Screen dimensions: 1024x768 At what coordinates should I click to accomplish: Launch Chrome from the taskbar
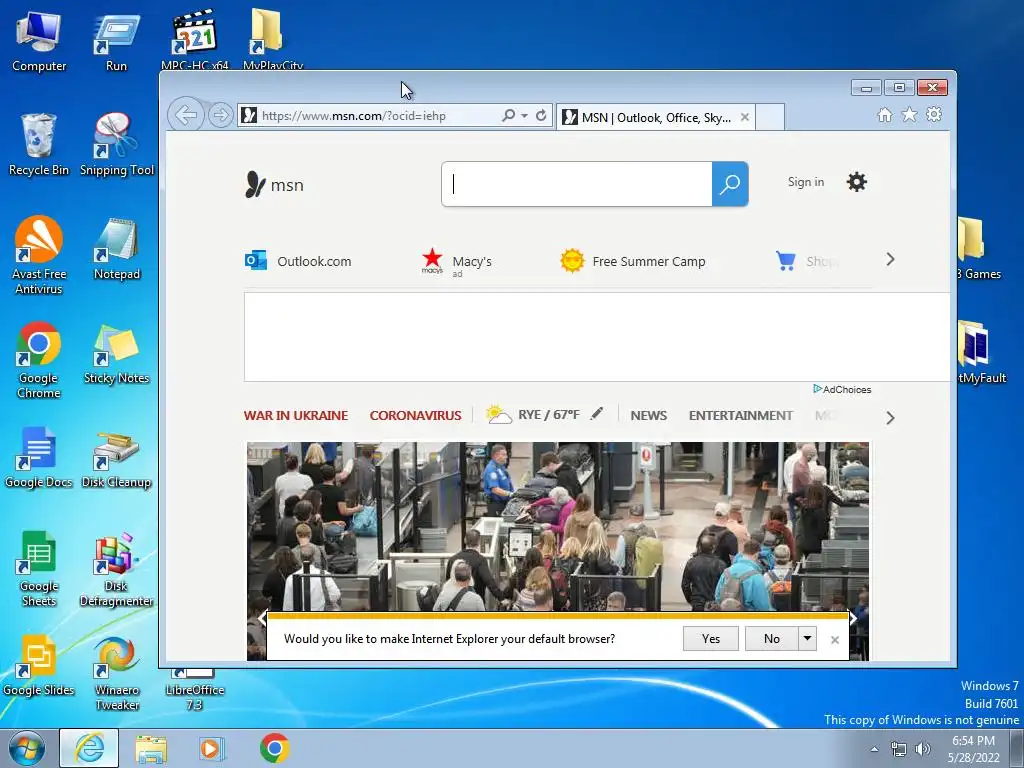click(x=274, y=748)
